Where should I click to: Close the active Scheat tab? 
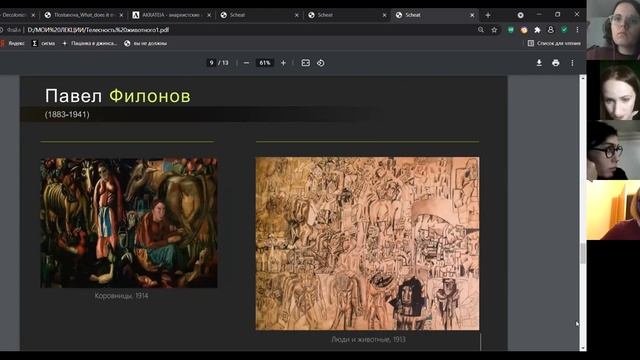[x=472, y=15]
